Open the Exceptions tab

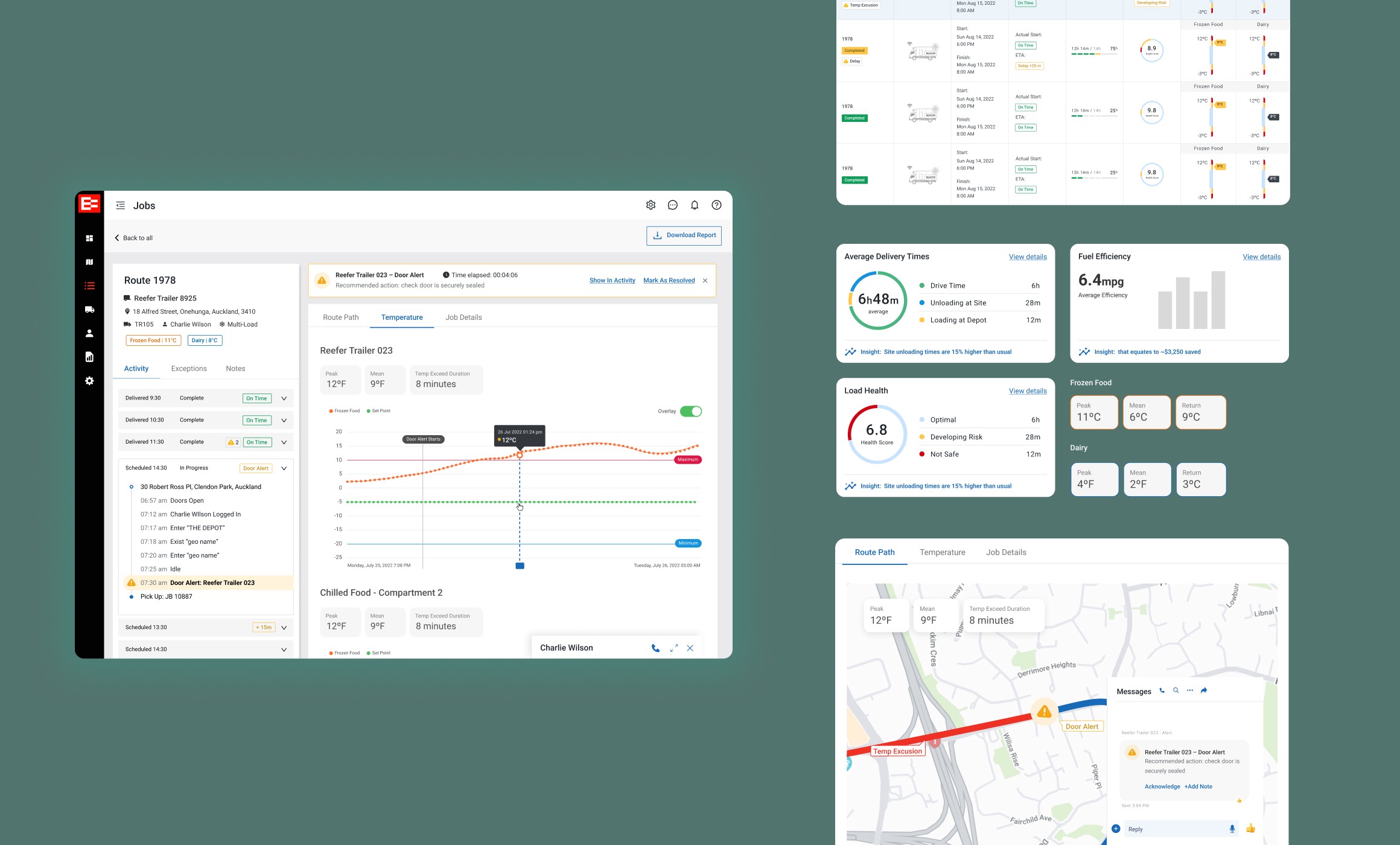(188, 369)
